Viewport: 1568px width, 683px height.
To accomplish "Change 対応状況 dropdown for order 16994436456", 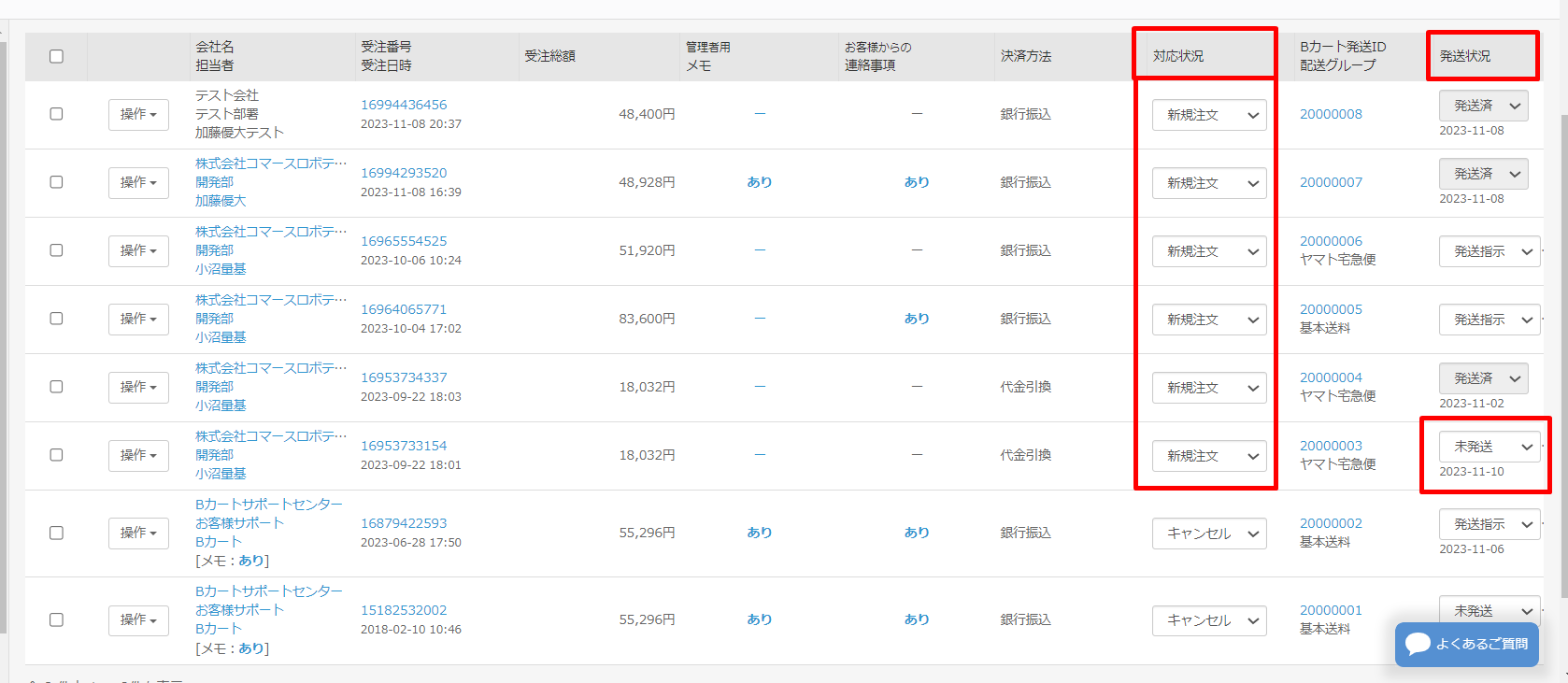I will pyautogui.click(x=1209, y=115).
